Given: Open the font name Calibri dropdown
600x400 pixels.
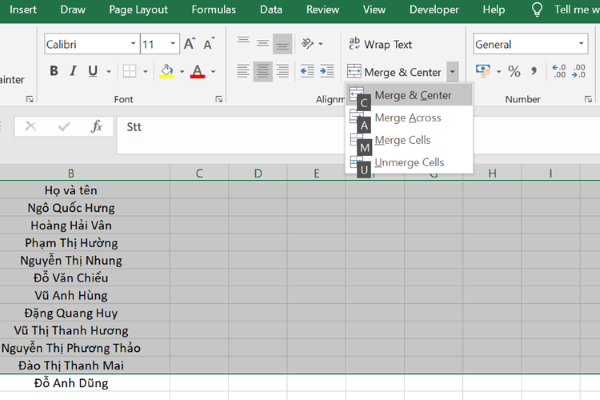Looking at the screenshot, I should [x=133, y=45].
